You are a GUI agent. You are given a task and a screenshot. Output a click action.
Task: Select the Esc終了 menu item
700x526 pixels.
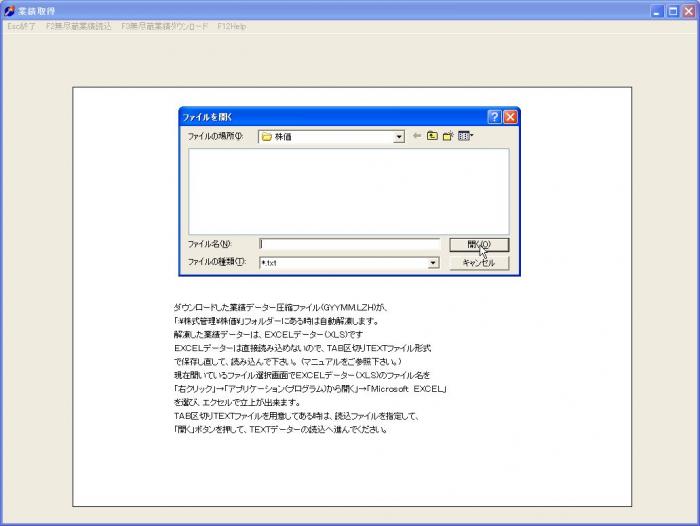[21, 26]
